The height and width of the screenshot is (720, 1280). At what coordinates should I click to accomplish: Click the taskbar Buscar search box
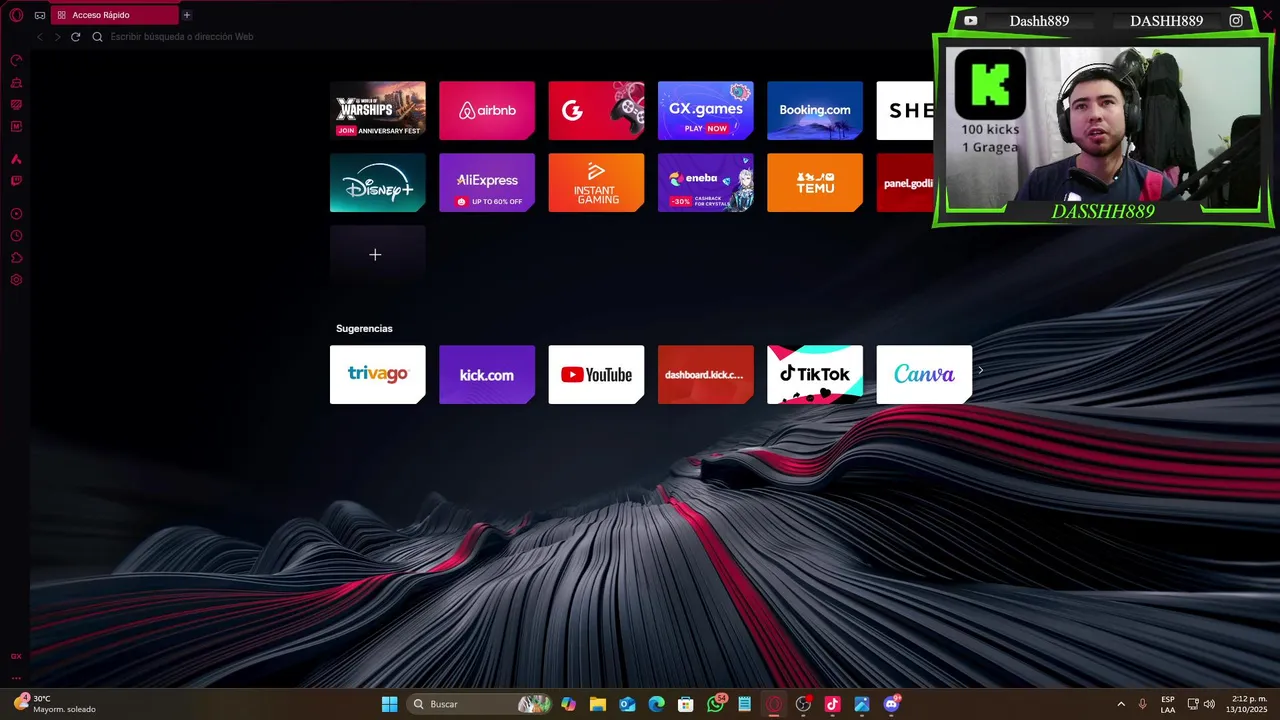click(x=480, y=704)
